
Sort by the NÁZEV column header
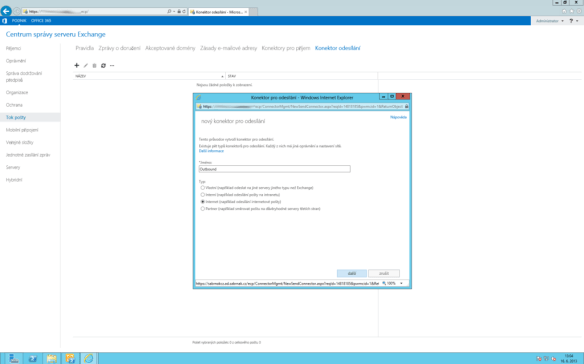pos(149,76)
